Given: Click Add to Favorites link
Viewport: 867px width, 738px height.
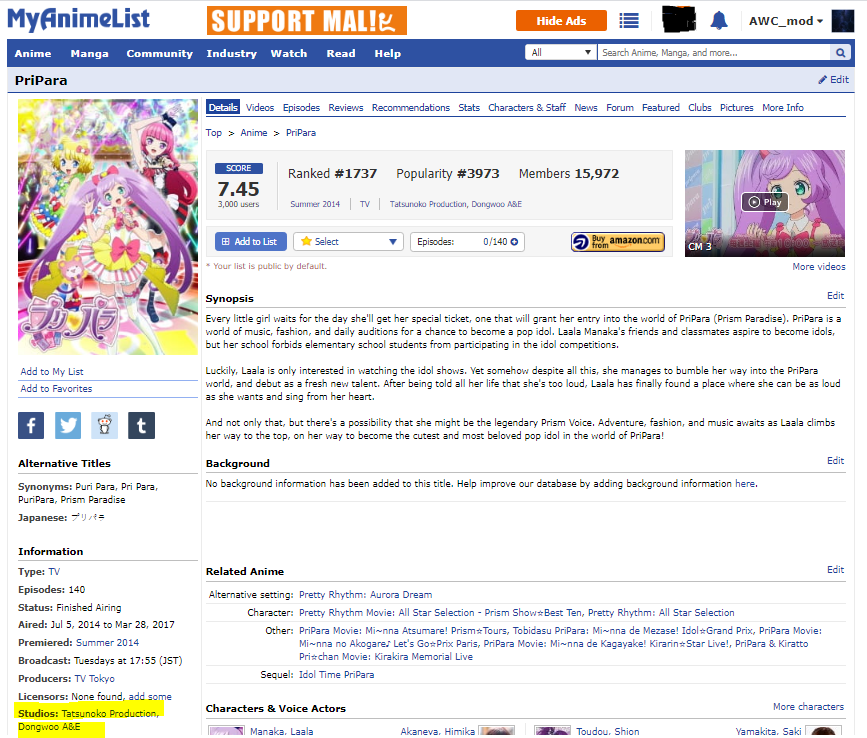Looking at the screenshot, I should [56, 389].
